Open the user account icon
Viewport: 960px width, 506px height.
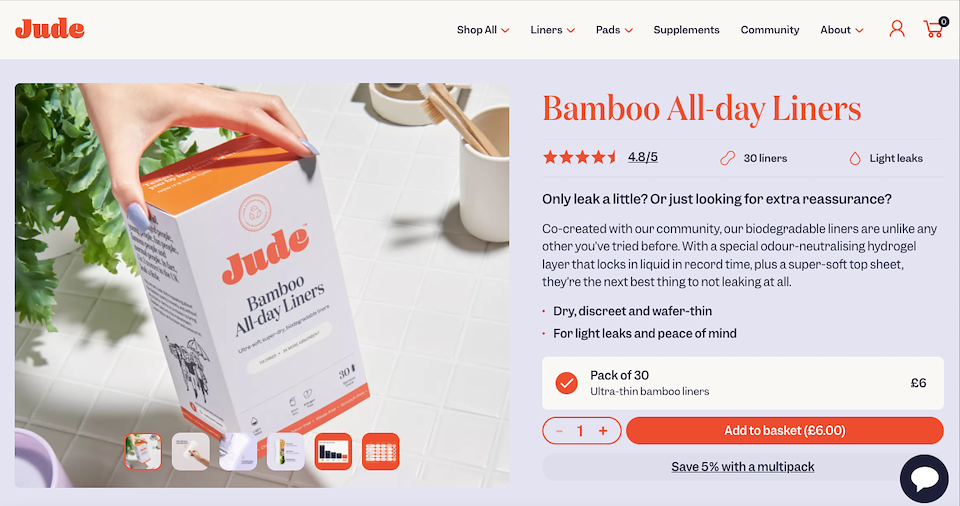point(897,29)
